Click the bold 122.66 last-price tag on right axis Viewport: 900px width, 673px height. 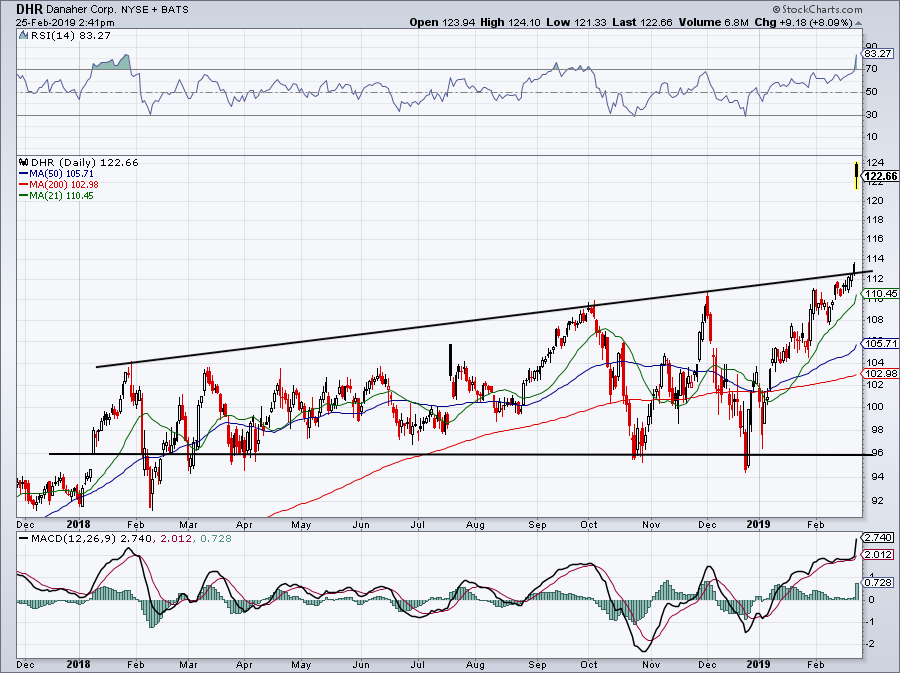coord(881,176)
